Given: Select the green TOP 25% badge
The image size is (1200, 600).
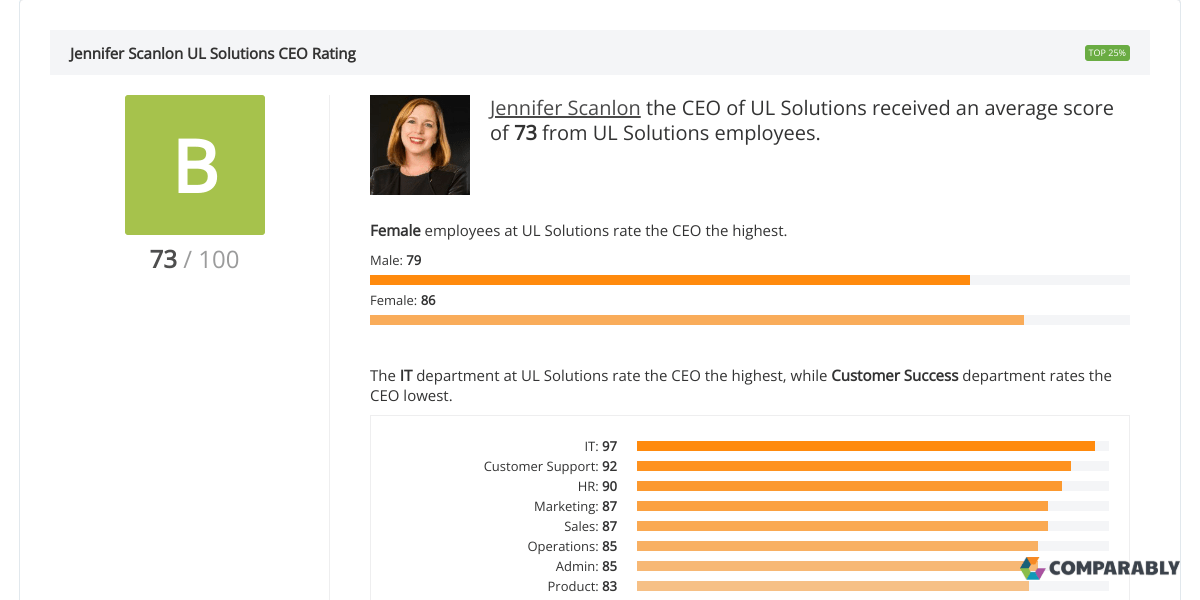Looking at the screenshot, I should tap(1107, 52).
